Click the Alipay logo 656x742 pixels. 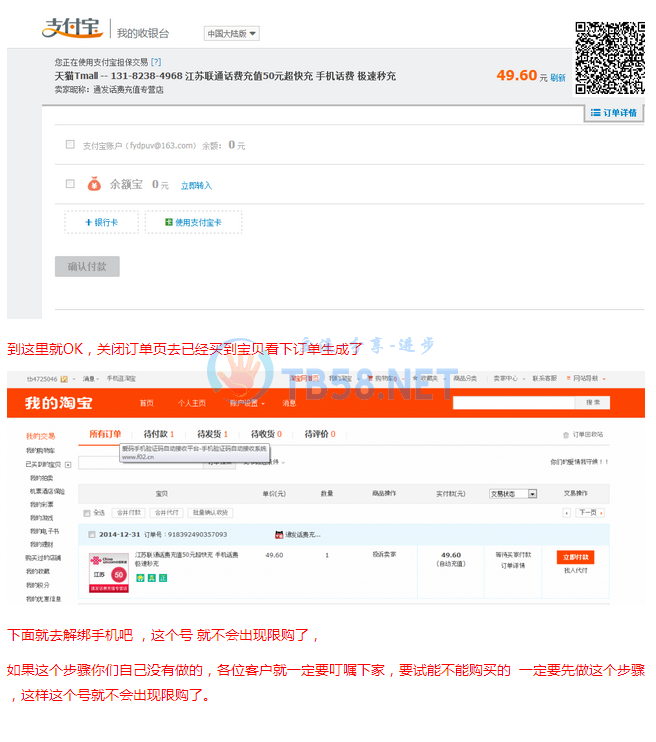tap(72, 28)
